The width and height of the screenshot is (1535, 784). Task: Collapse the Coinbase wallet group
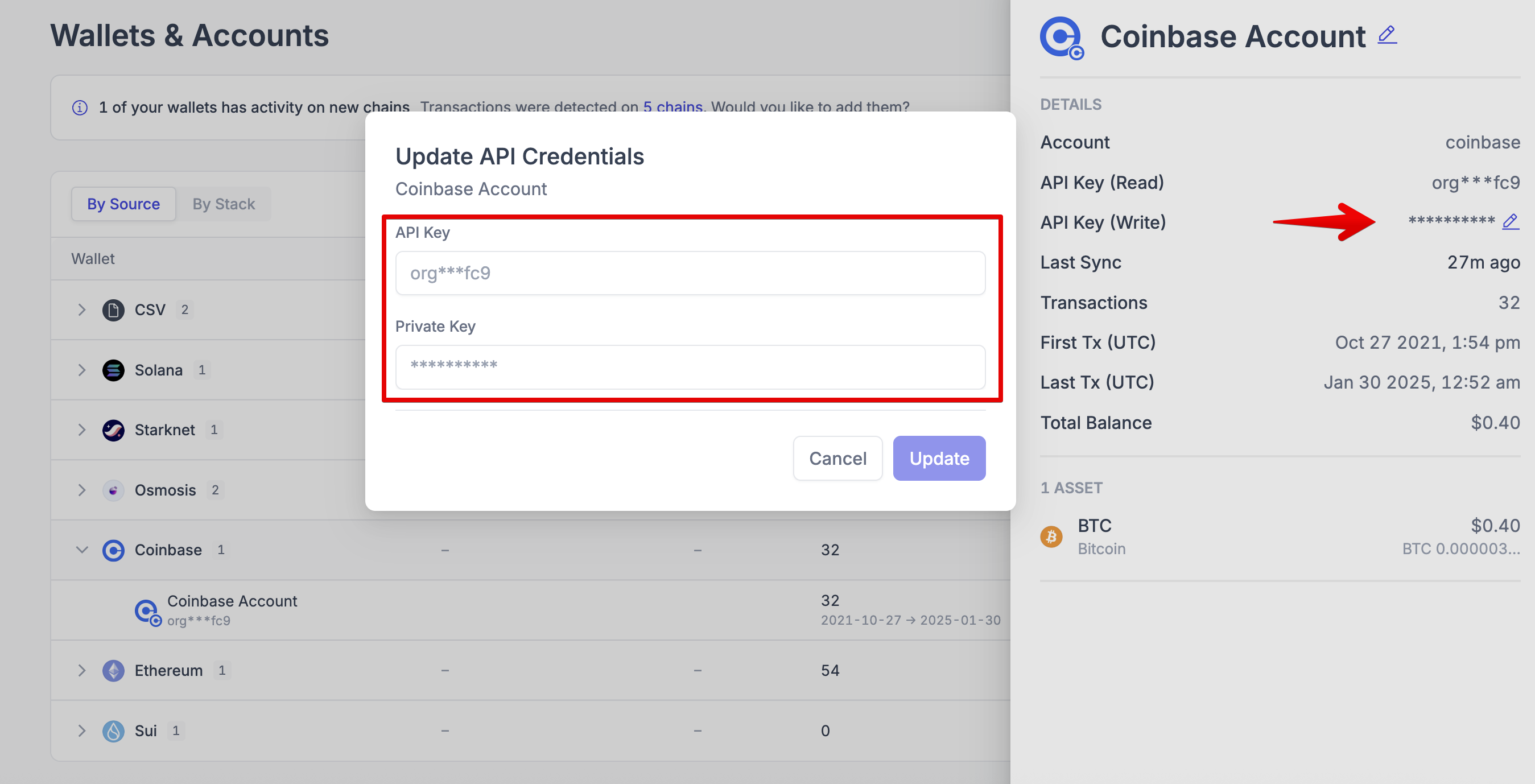click(x=81, y=549)
